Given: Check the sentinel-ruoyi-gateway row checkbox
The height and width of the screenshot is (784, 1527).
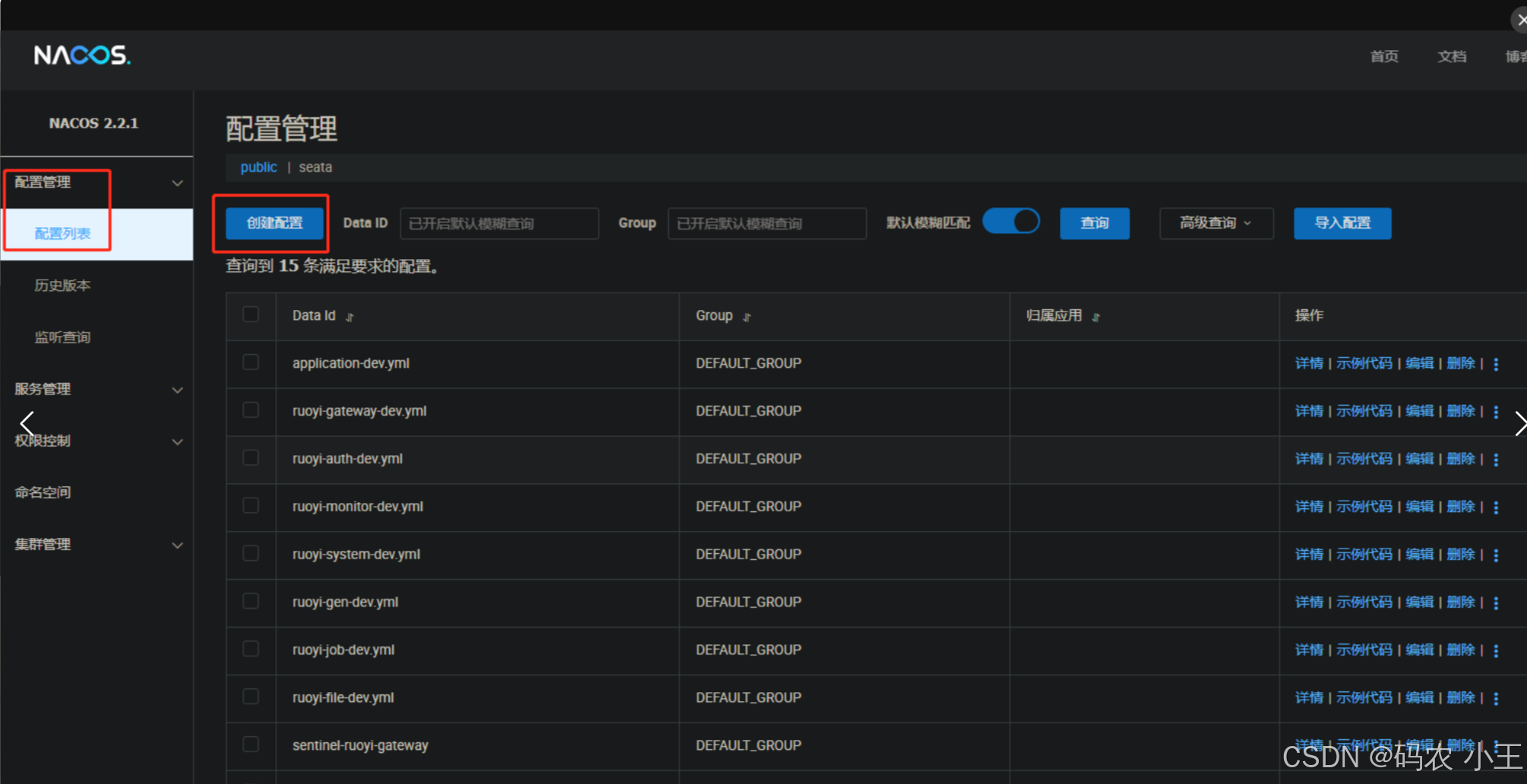Looking at the screenshot, I should click(251, 744).
